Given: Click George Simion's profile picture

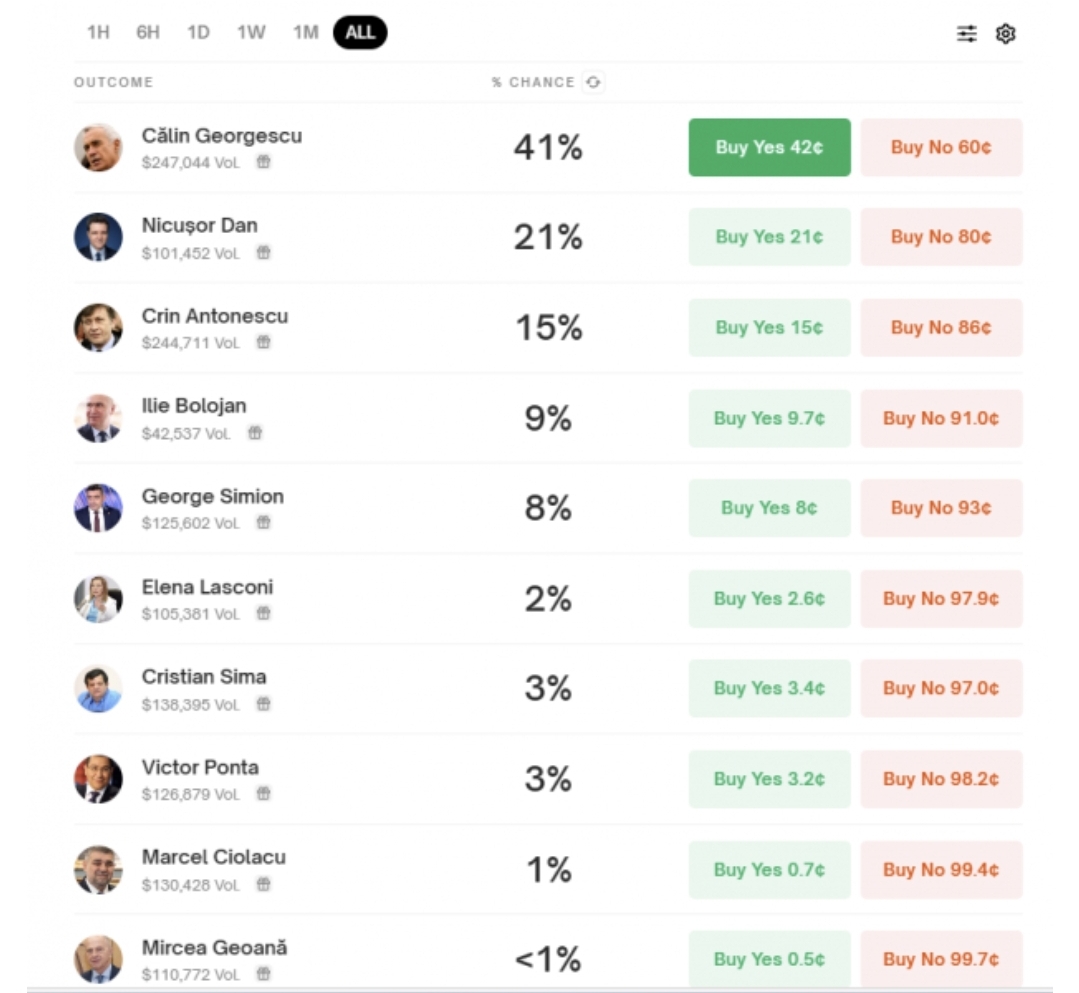Looking at the screenshot, I should click(x=98, y=508).
